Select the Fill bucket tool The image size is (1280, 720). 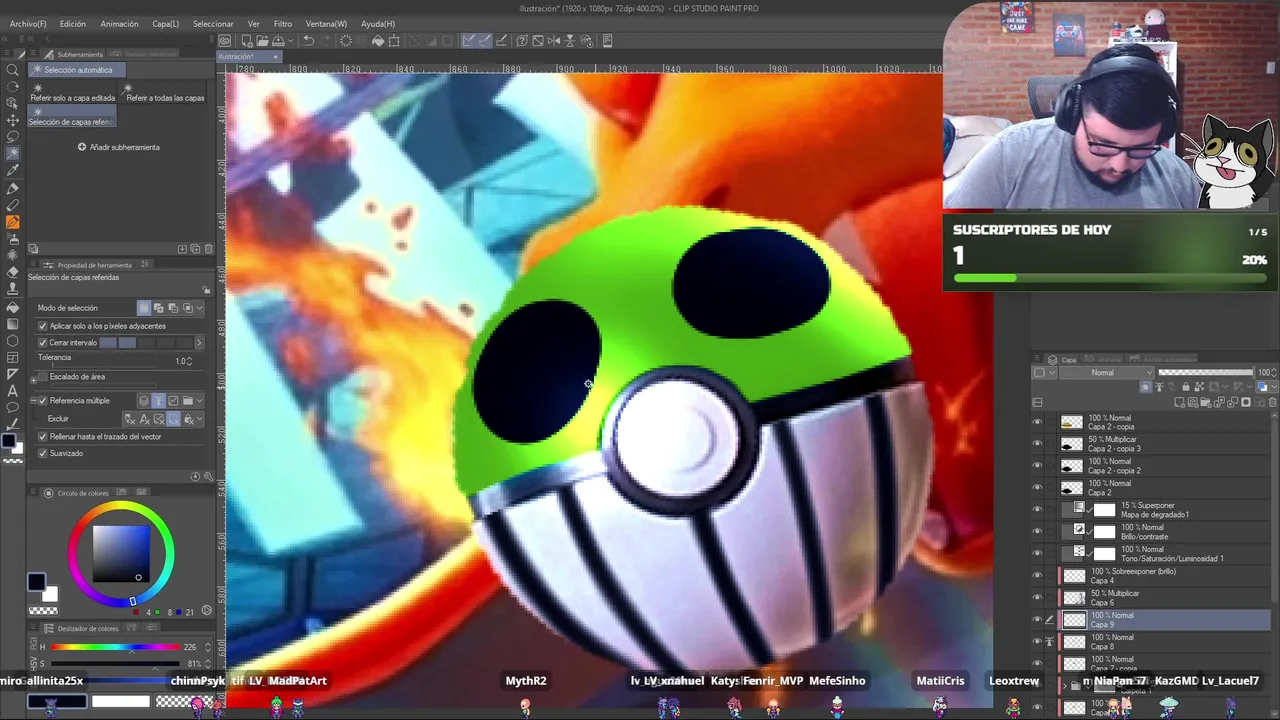[x=13, y=307]
